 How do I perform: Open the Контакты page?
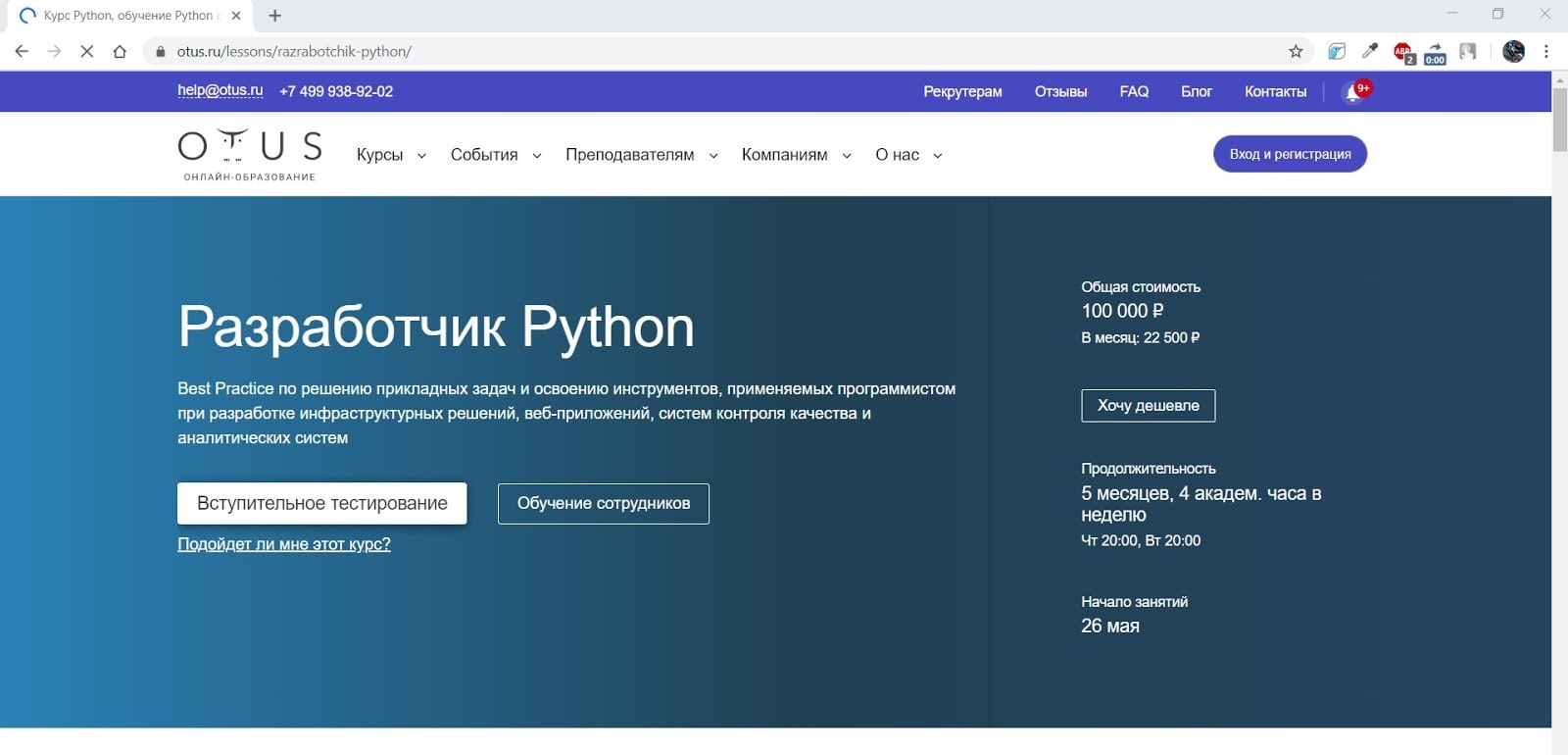pyautogui.click(x=1275, y=91)
